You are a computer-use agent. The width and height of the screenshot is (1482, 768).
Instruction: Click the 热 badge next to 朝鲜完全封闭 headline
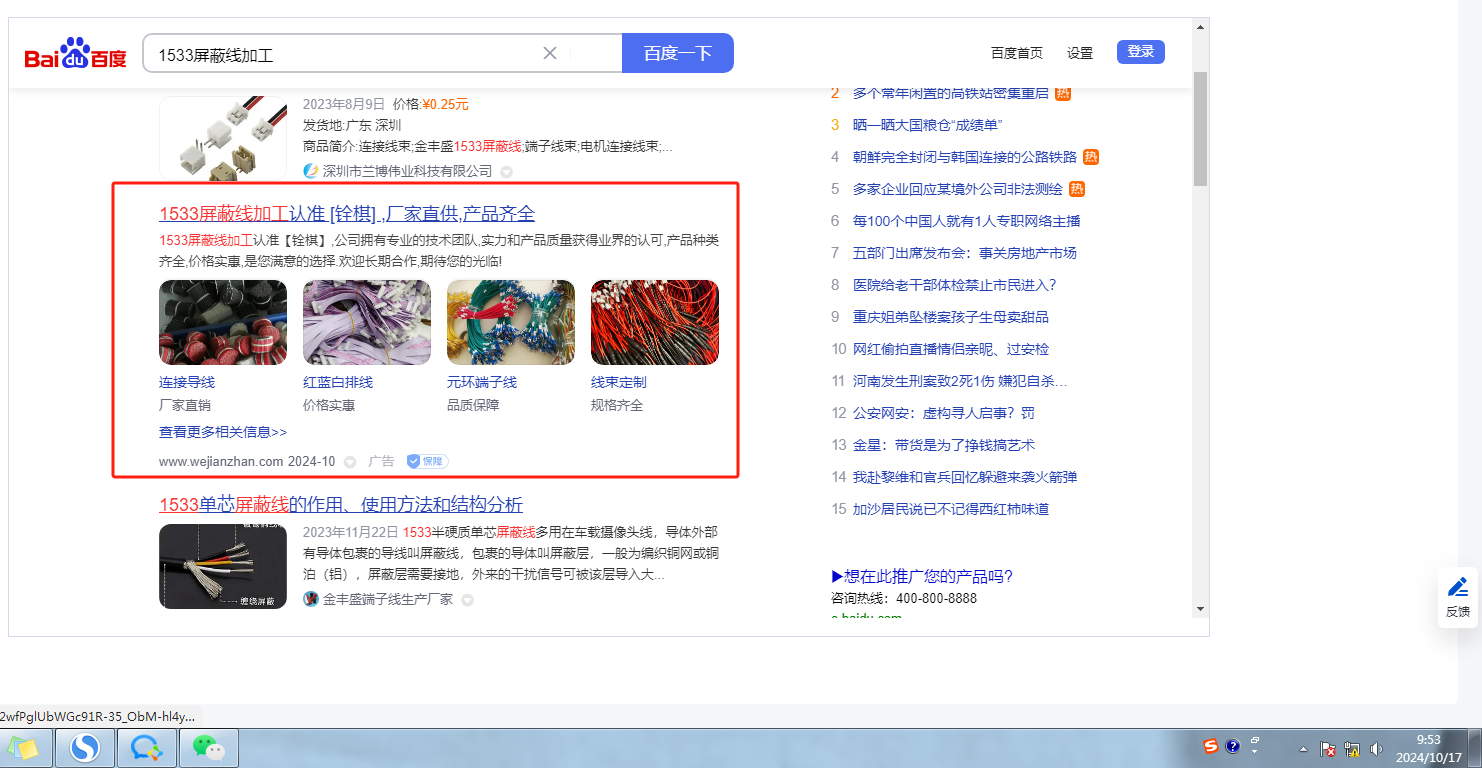click(1091, 157)
